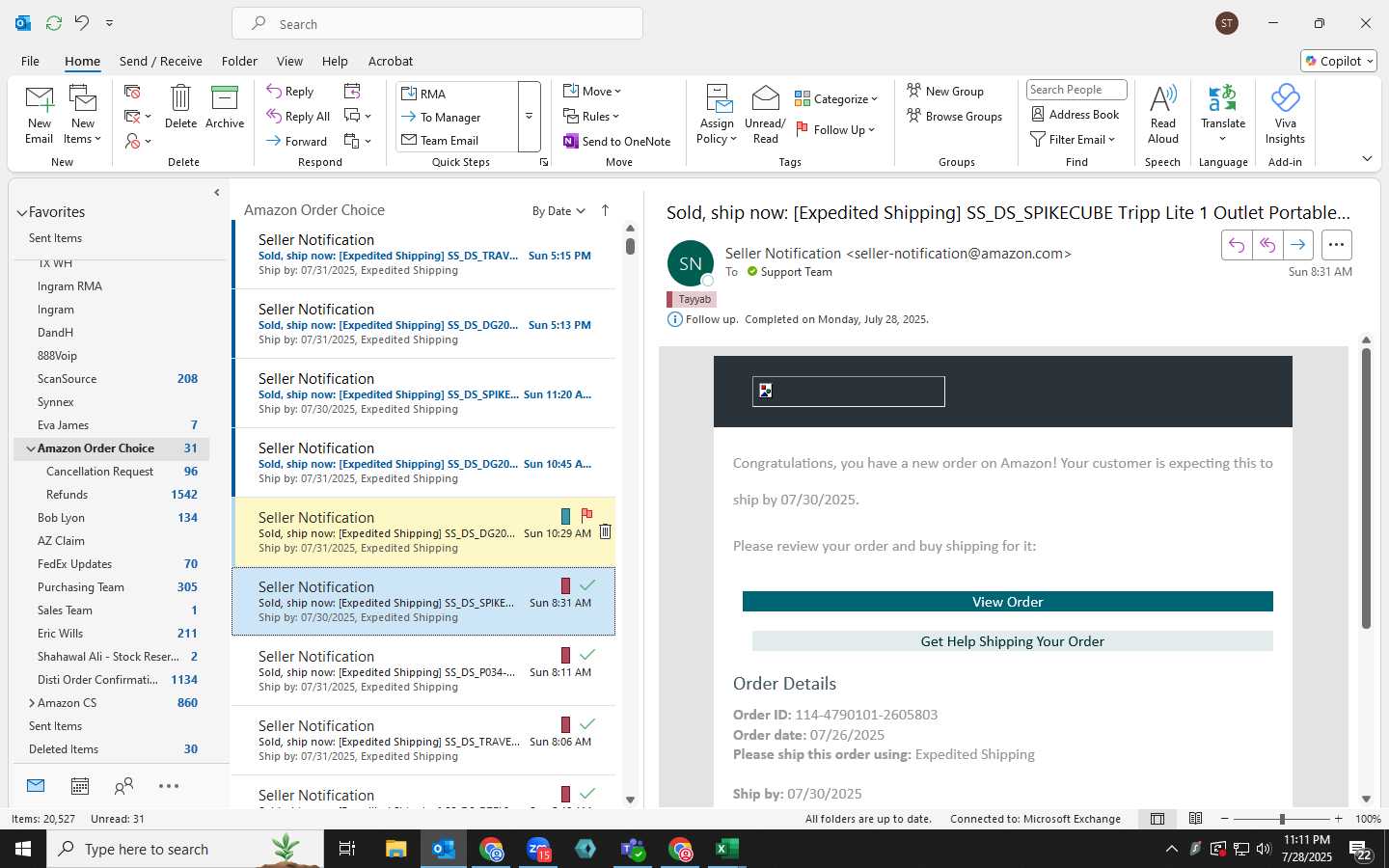Open more navigation options ellipsis

169,786
